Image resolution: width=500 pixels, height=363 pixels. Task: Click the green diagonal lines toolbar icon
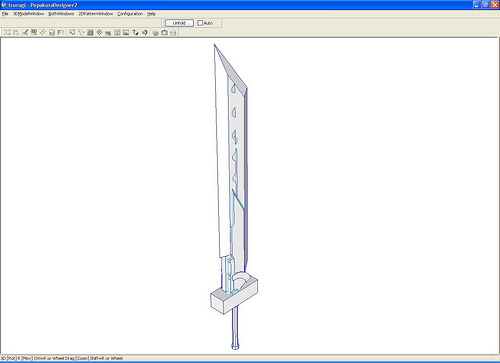43,32
